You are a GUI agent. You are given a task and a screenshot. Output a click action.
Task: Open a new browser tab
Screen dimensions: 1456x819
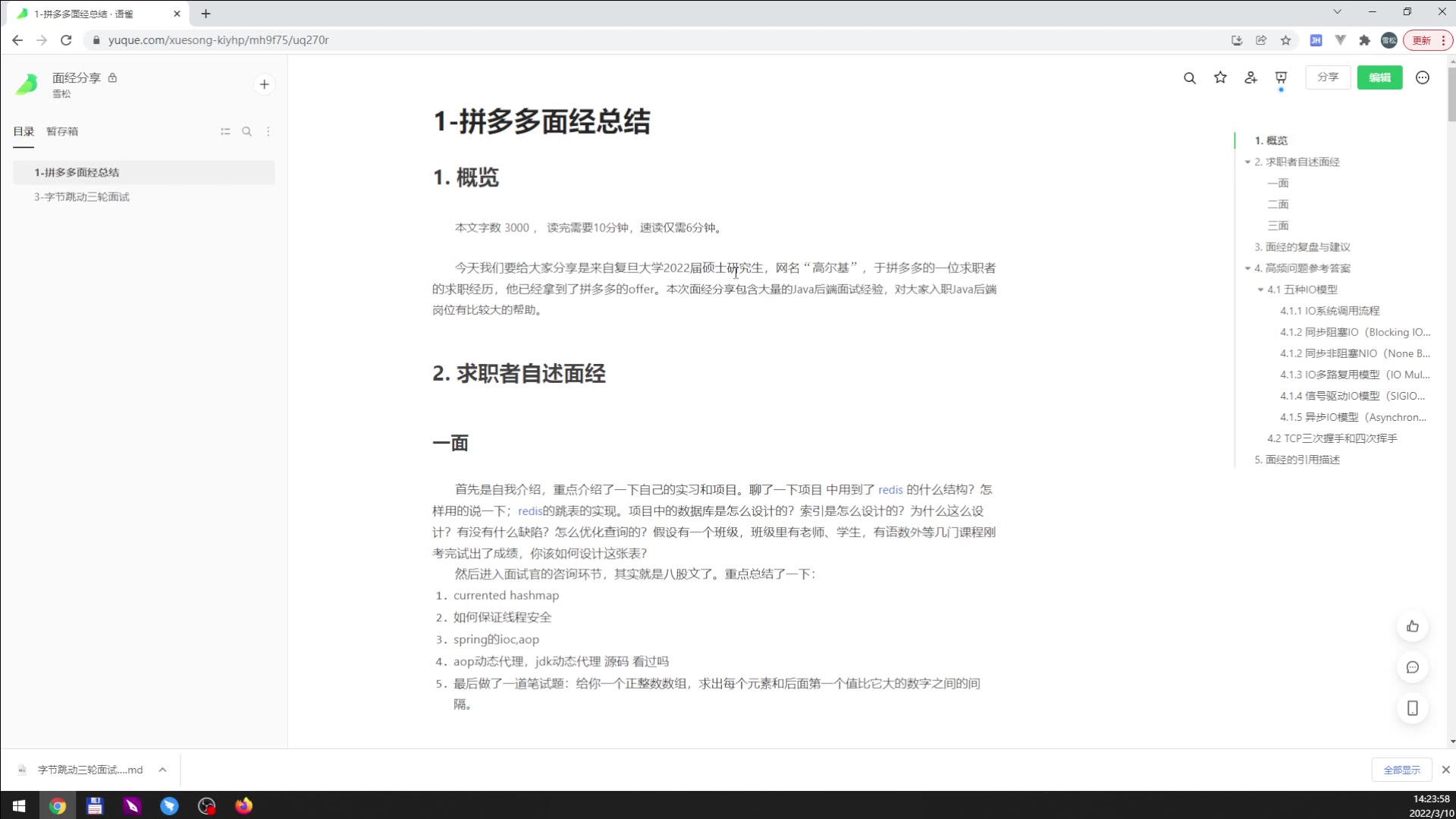[206, 14]
